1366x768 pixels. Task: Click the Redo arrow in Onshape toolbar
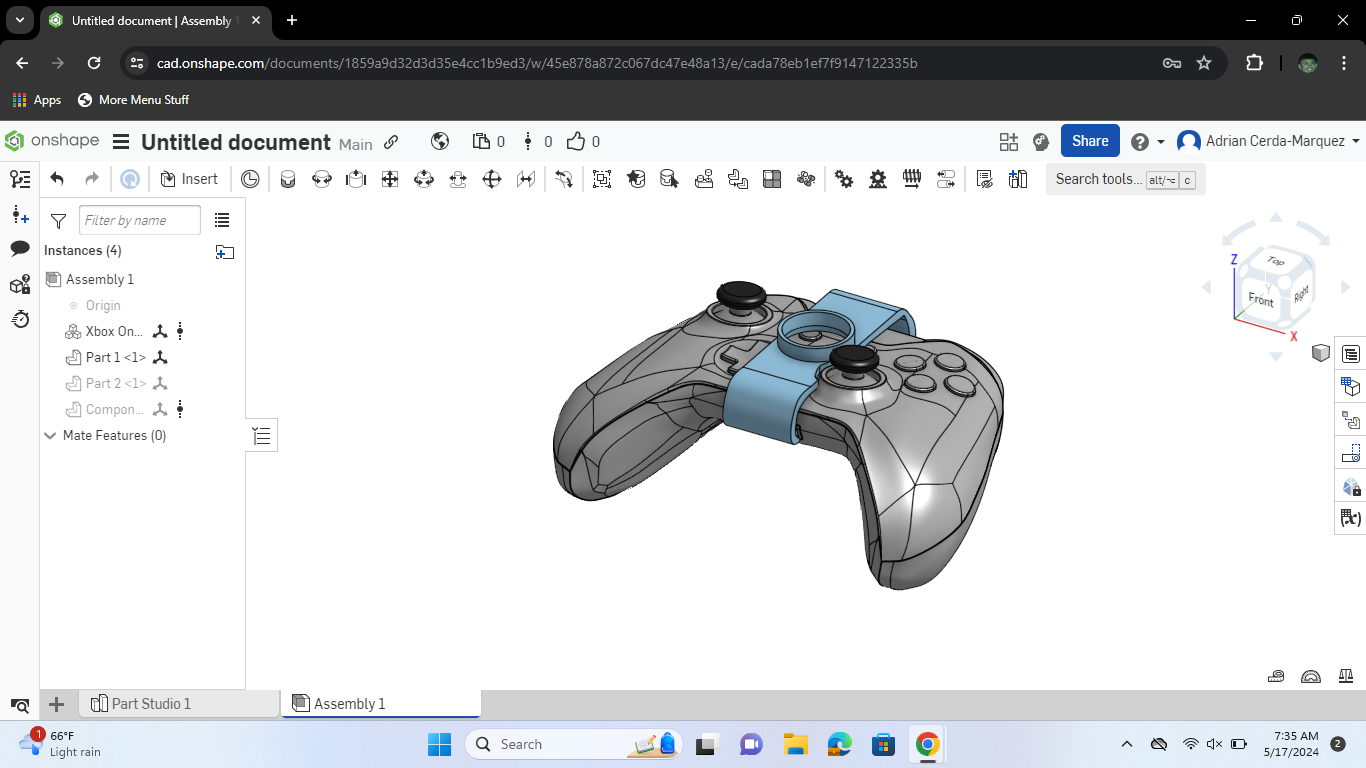pyautogui.click(x=92, y=179)
